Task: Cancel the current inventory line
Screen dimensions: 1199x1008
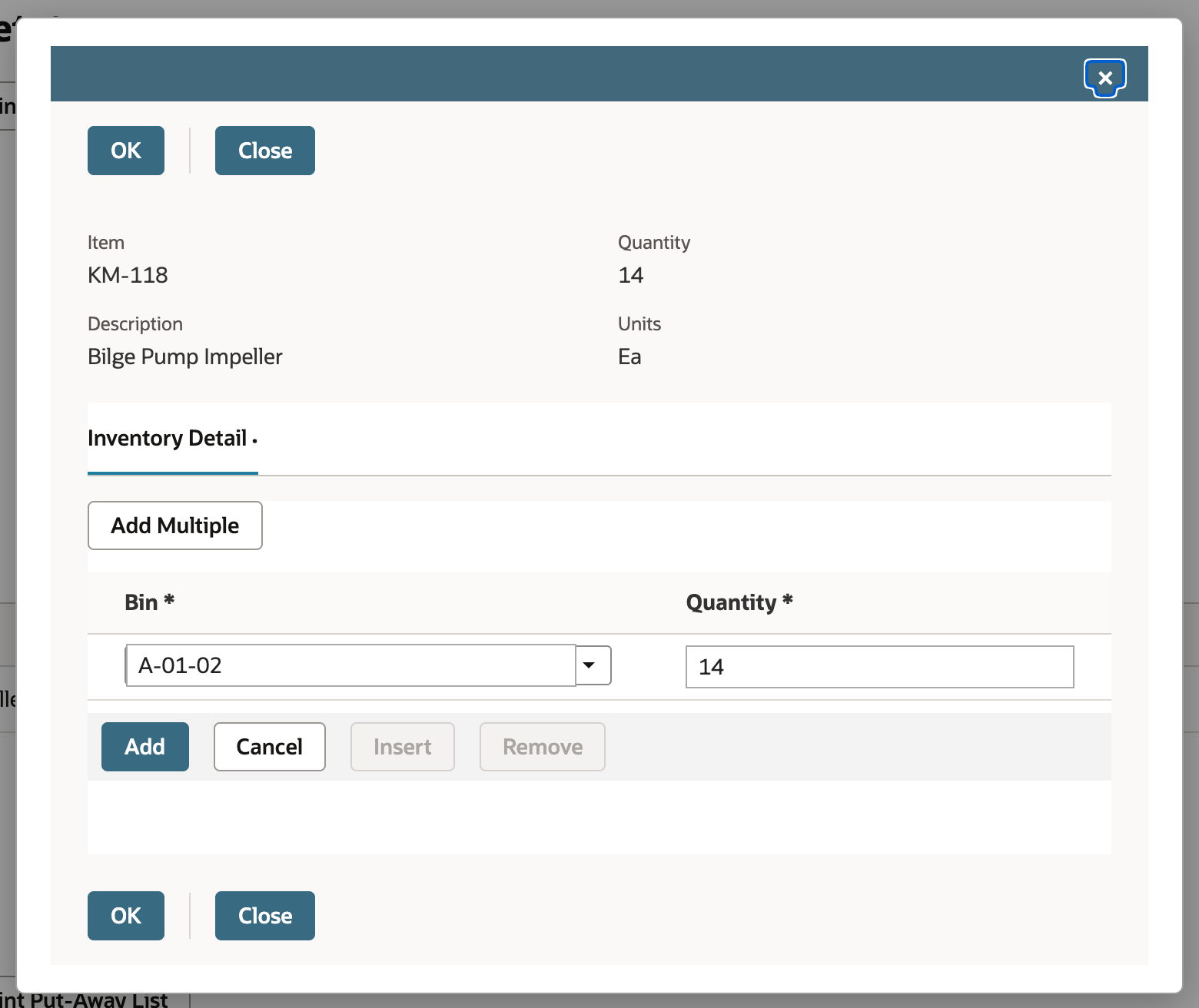Action: tap(270, 747)
